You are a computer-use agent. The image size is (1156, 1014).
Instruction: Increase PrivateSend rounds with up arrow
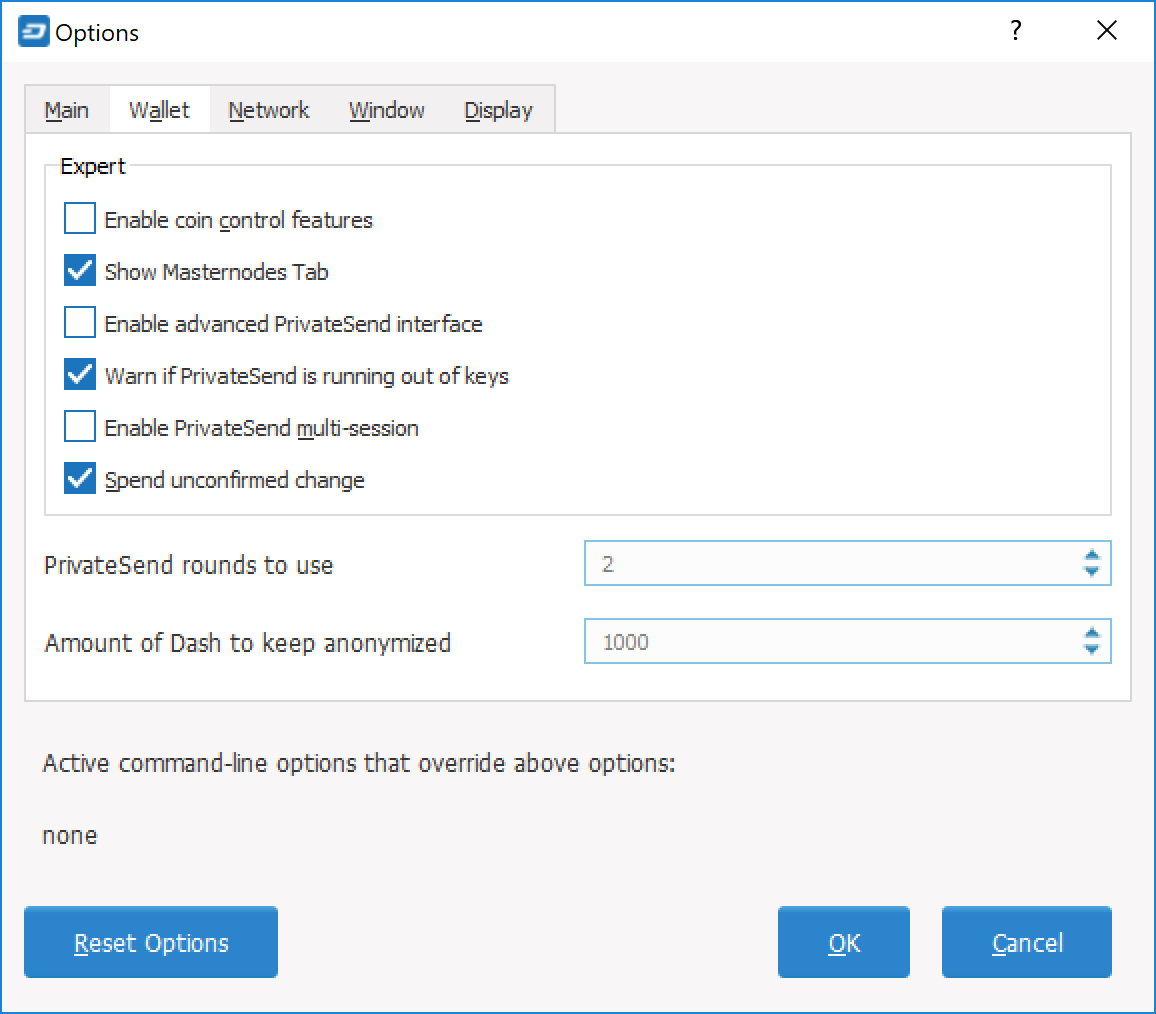1092,555
